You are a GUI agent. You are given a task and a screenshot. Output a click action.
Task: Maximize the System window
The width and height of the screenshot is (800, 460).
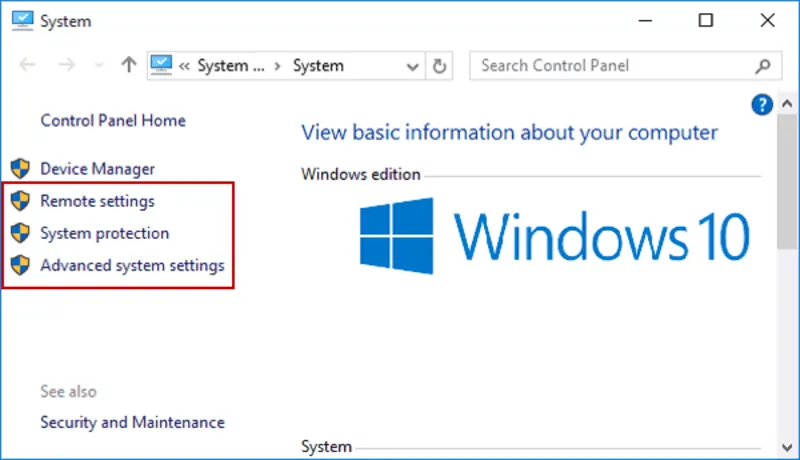pos(706,20)
